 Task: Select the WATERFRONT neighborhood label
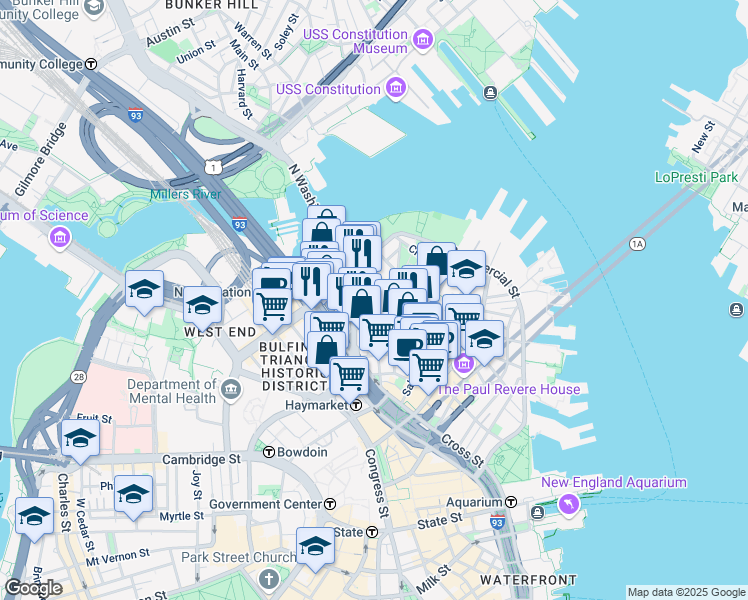pyautogui.click(x=528, y=580)
